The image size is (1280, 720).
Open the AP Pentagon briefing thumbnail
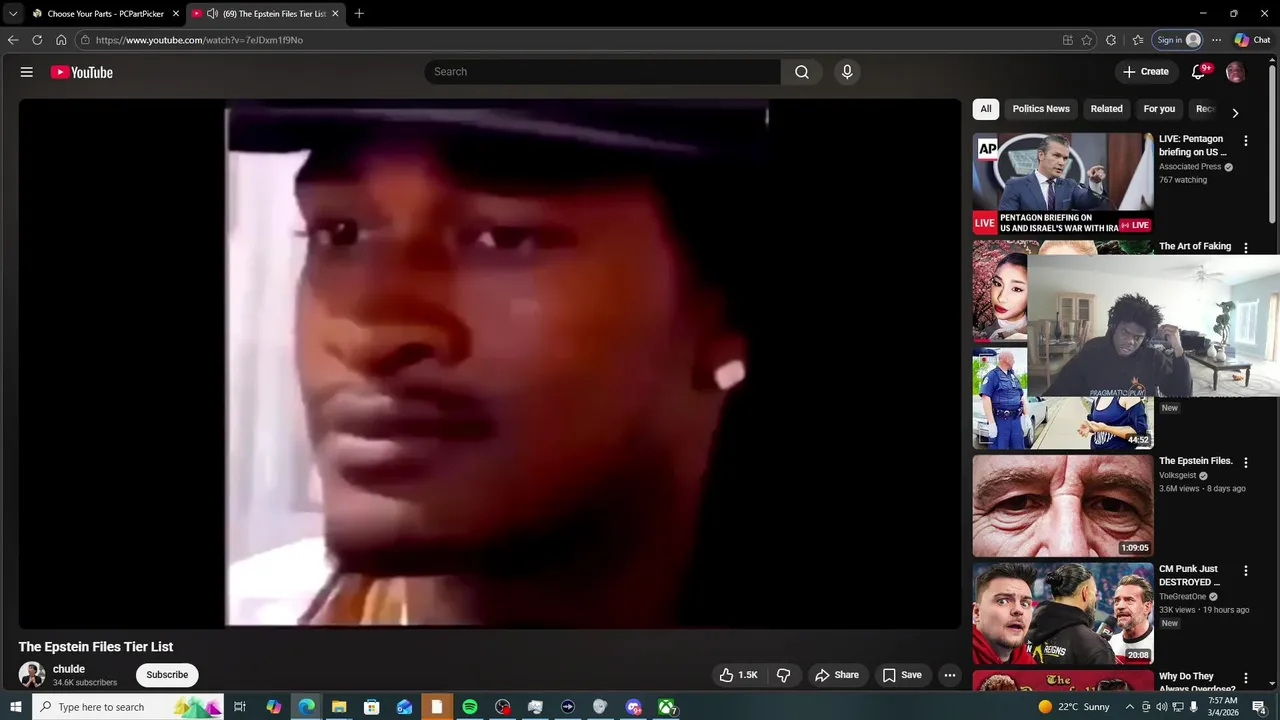pos(1063,183)
